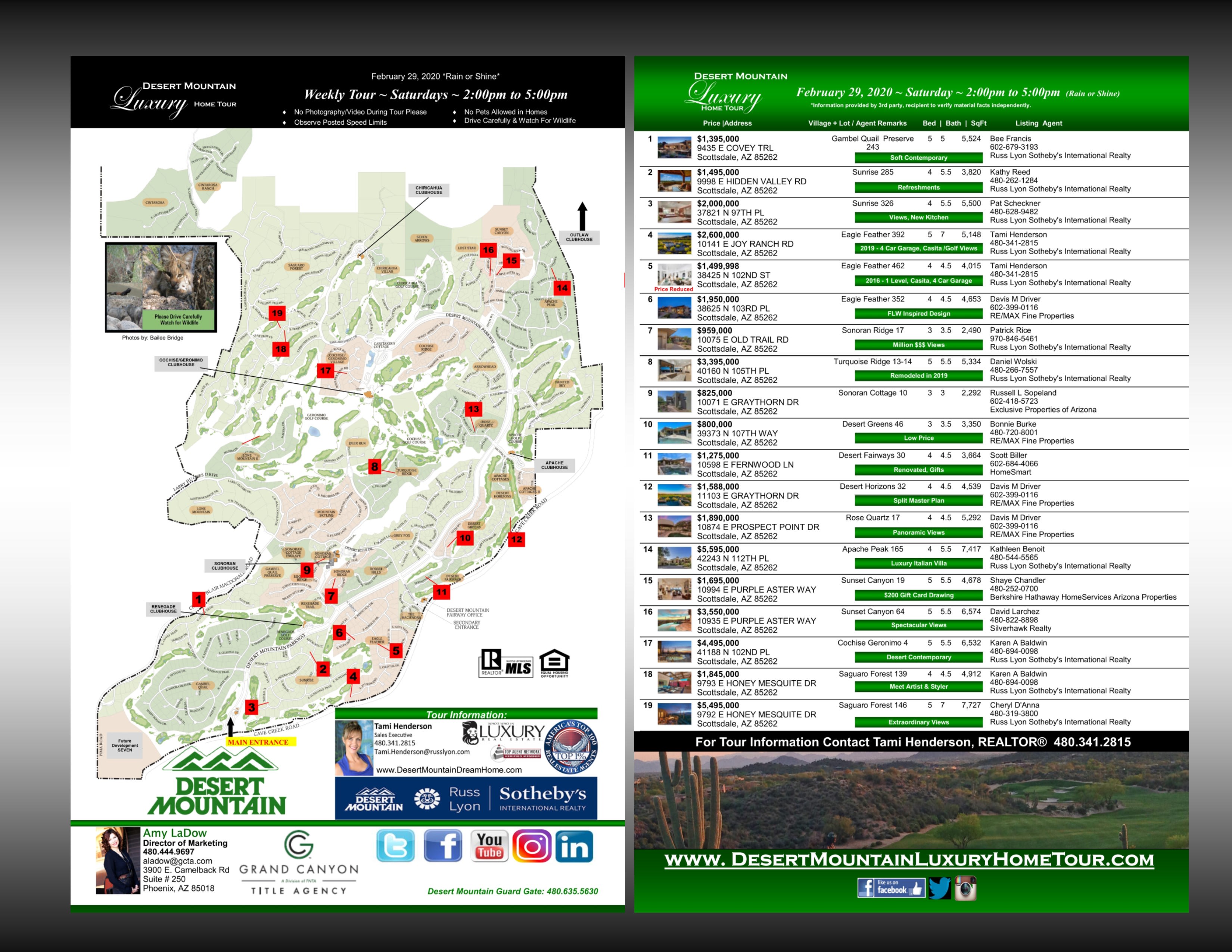Viewport: 1232px width, 952px height.
Task: Click the Equal Housing Opportunity logo
Action: point(554,663)
